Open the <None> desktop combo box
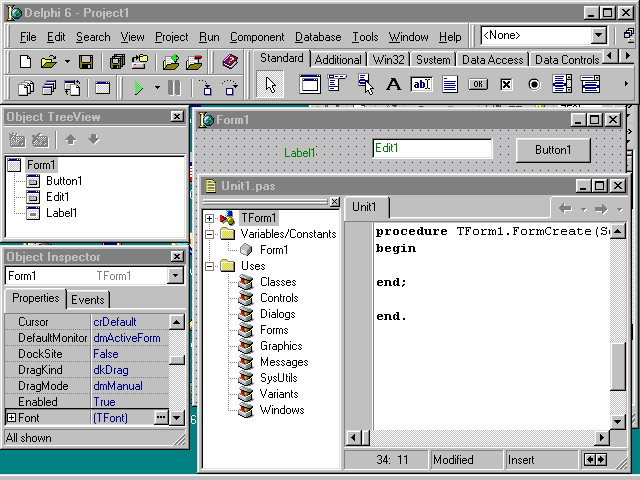The width and height of the screenshot is (640, 480). (x=598, y=36)
